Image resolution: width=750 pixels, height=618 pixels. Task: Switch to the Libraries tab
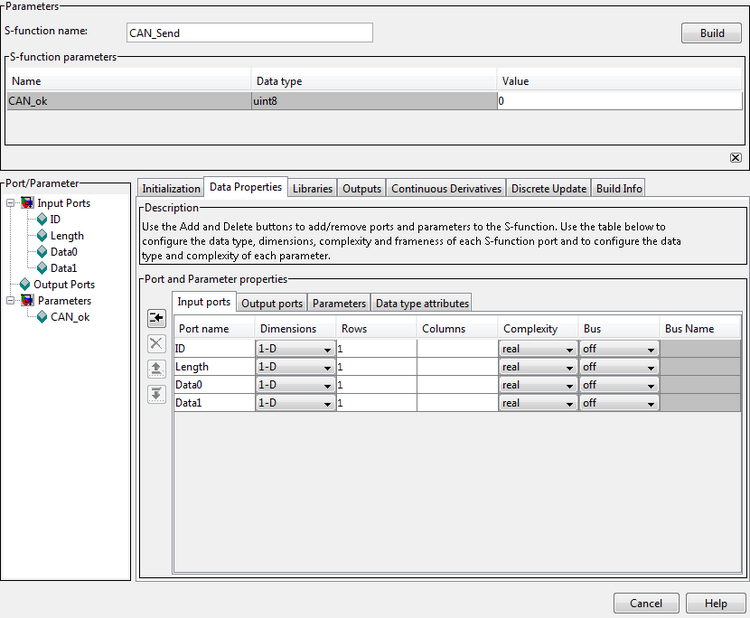point(312,188)
